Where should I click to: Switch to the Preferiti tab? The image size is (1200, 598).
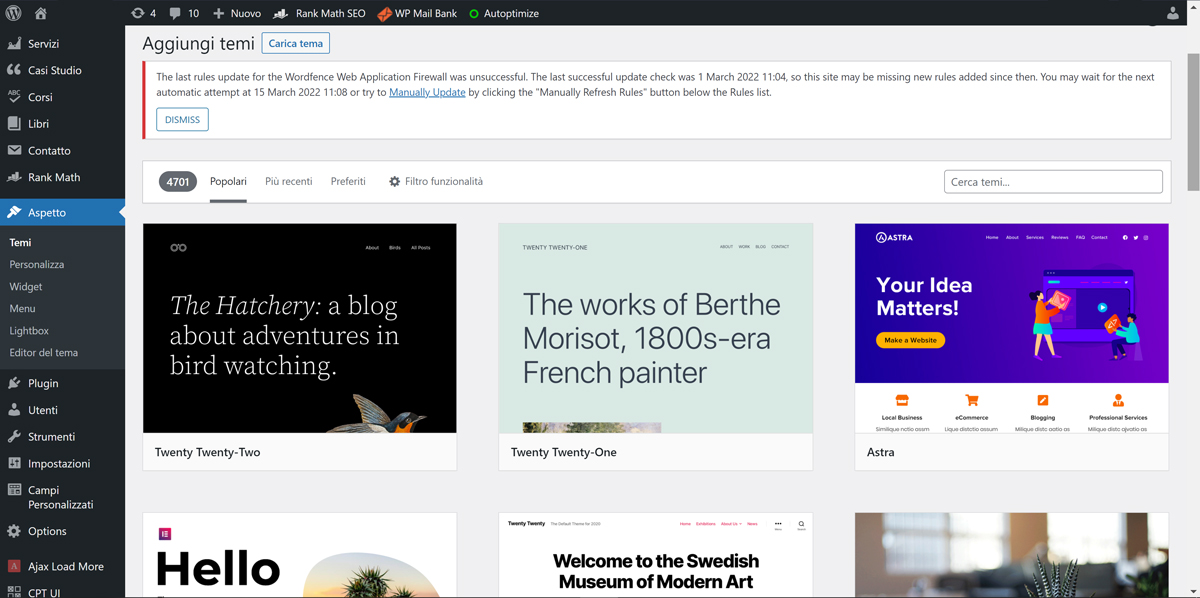coord(348,181)
